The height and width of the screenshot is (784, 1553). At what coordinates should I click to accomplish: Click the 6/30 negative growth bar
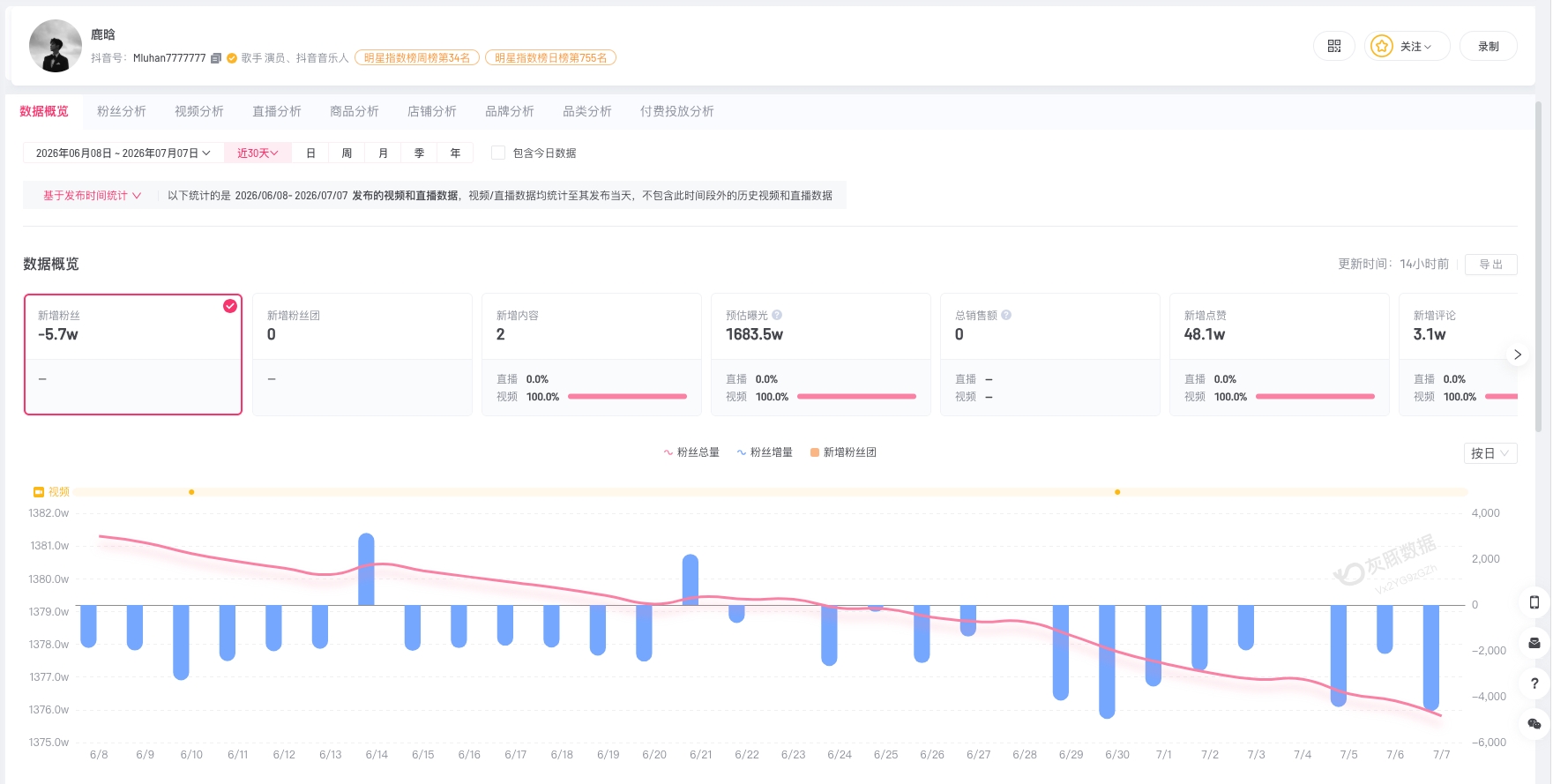coord(1107,661)
